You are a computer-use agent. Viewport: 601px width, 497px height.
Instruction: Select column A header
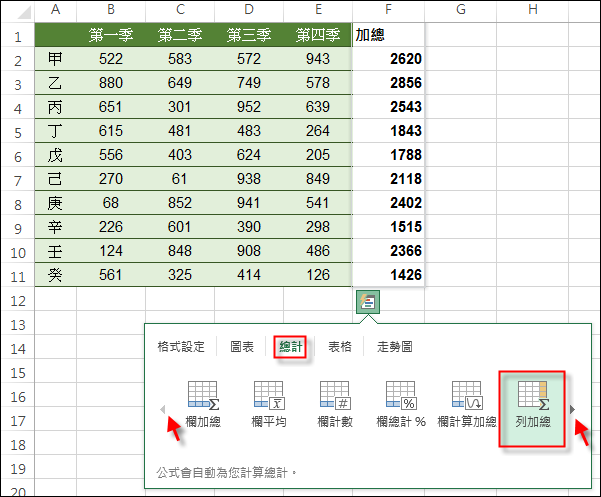(x=56, y=10)
